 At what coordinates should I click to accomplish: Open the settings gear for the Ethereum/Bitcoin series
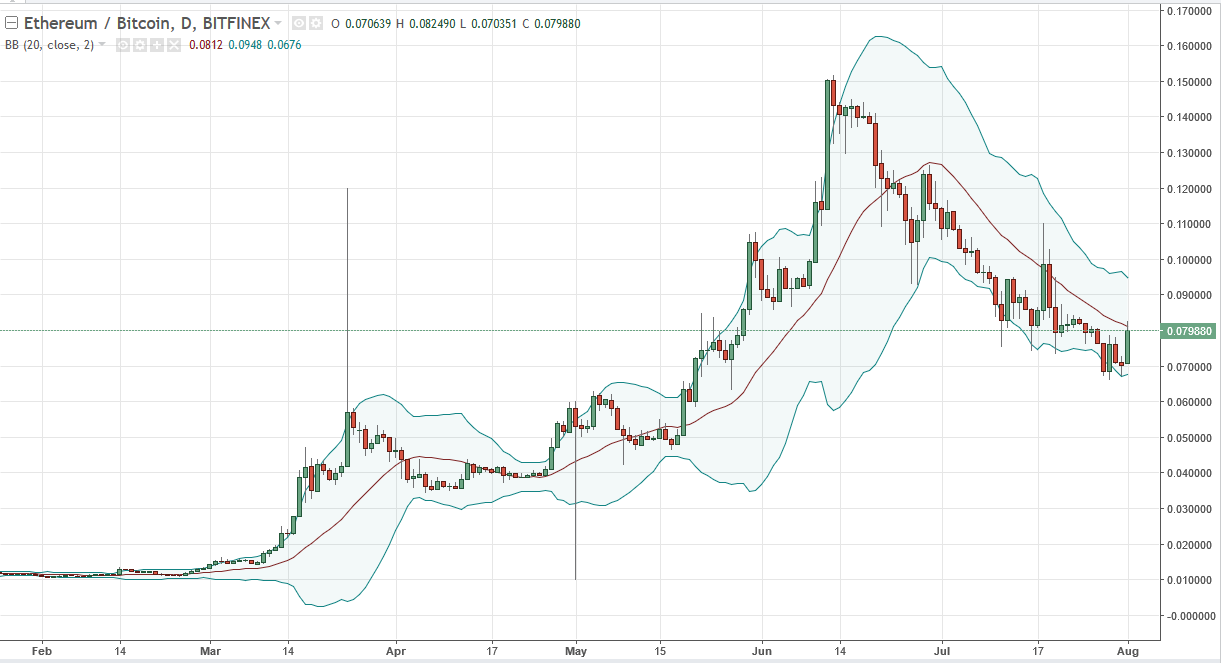316,23
